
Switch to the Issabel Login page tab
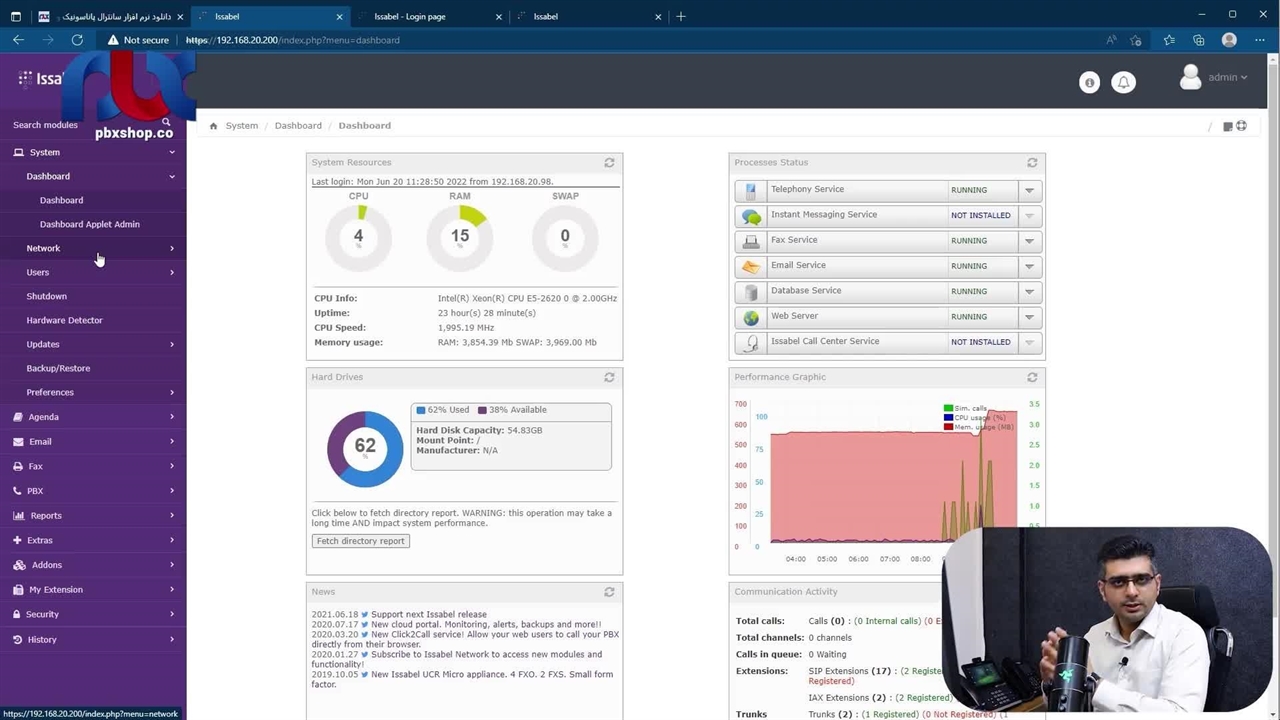tap(410, 16)
